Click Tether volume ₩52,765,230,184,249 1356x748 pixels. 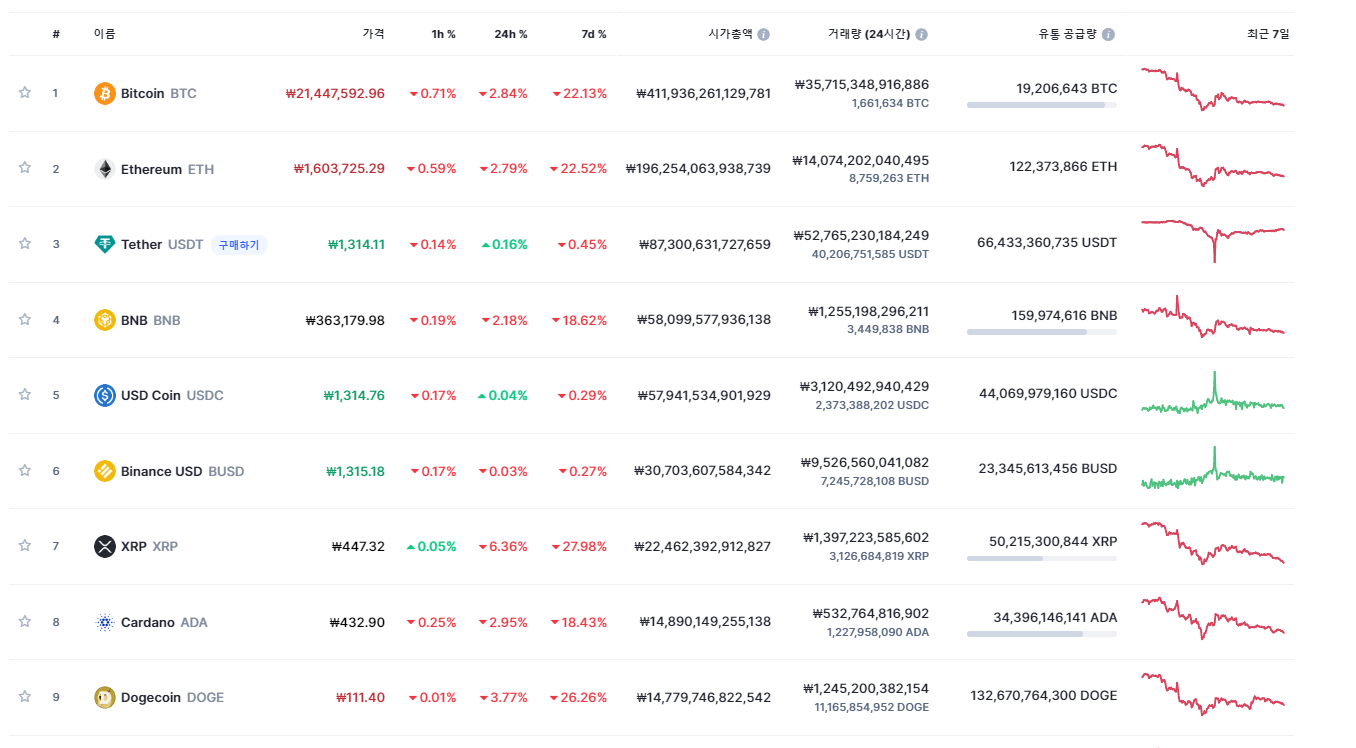pyautogui.click(x=861, y=235)
